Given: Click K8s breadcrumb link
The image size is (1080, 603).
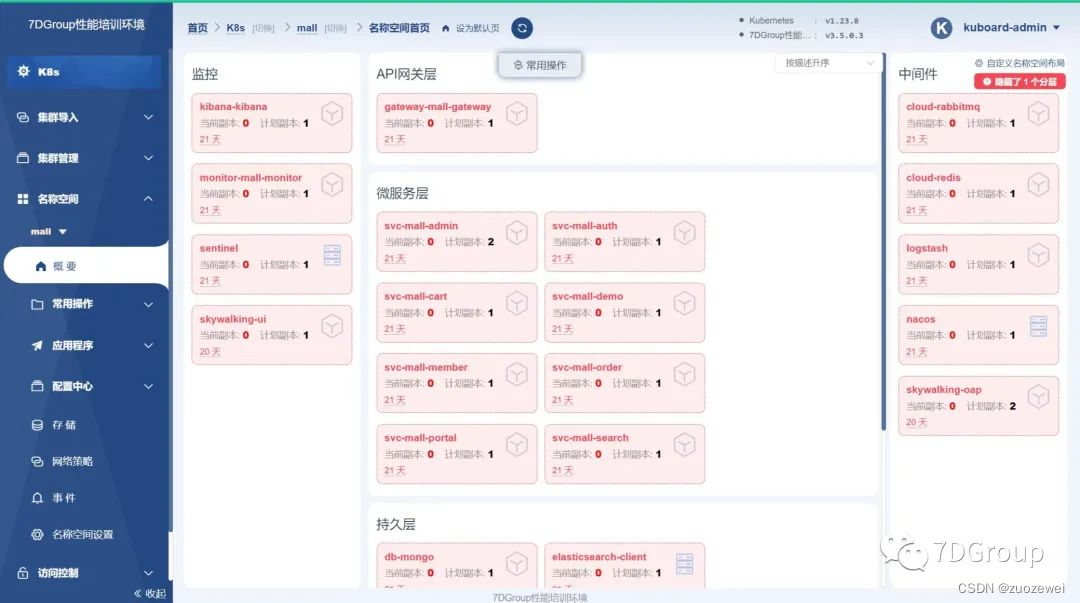Looking at the screenshot, I should click(x=236, y=28).
